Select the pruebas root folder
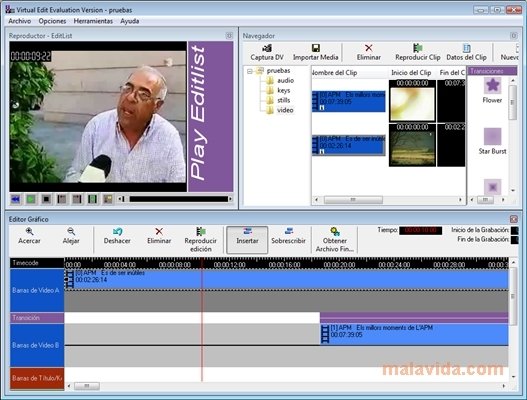This screenshot has width=527, height=400. click(278, 71)
